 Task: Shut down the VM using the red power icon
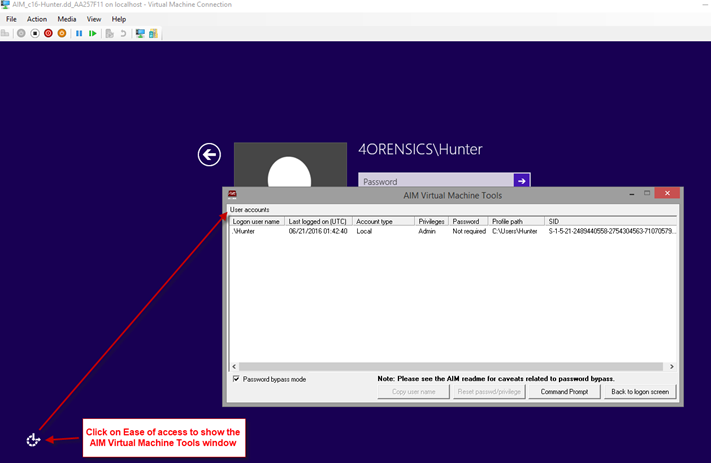49,33
